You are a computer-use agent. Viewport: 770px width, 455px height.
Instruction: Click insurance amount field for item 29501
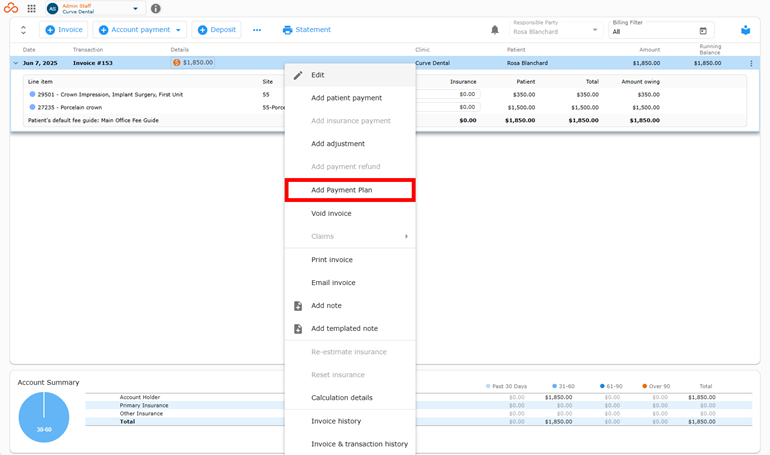[x=448, y=94]
